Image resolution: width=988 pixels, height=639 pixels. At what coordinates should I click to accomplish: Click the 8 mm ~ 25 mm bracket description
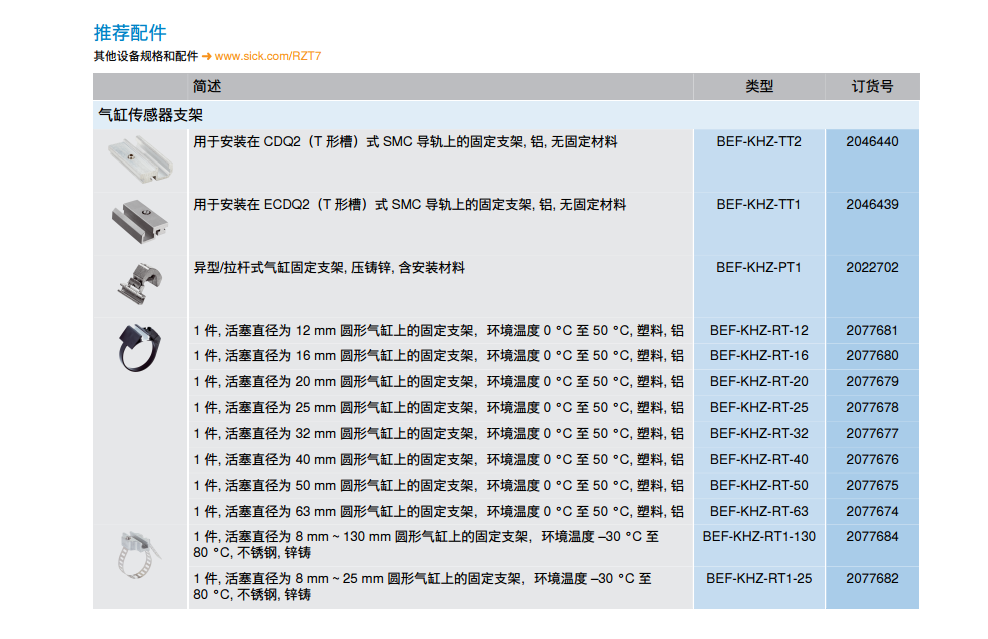pyautogui.click(x=422, y=586)
